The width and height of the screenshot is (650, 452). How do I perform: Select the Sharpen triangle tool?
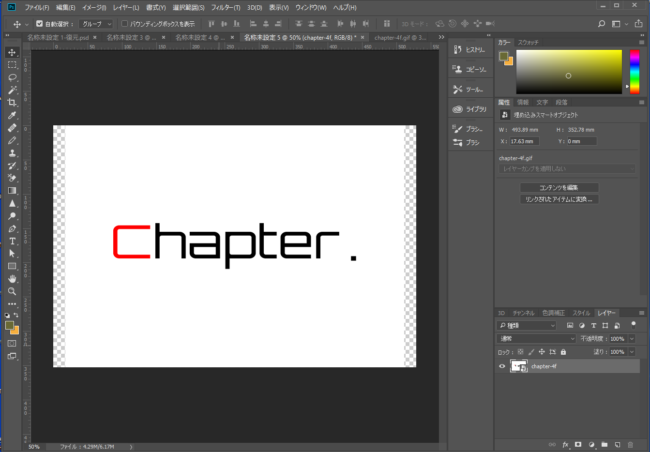pos(12,204)
